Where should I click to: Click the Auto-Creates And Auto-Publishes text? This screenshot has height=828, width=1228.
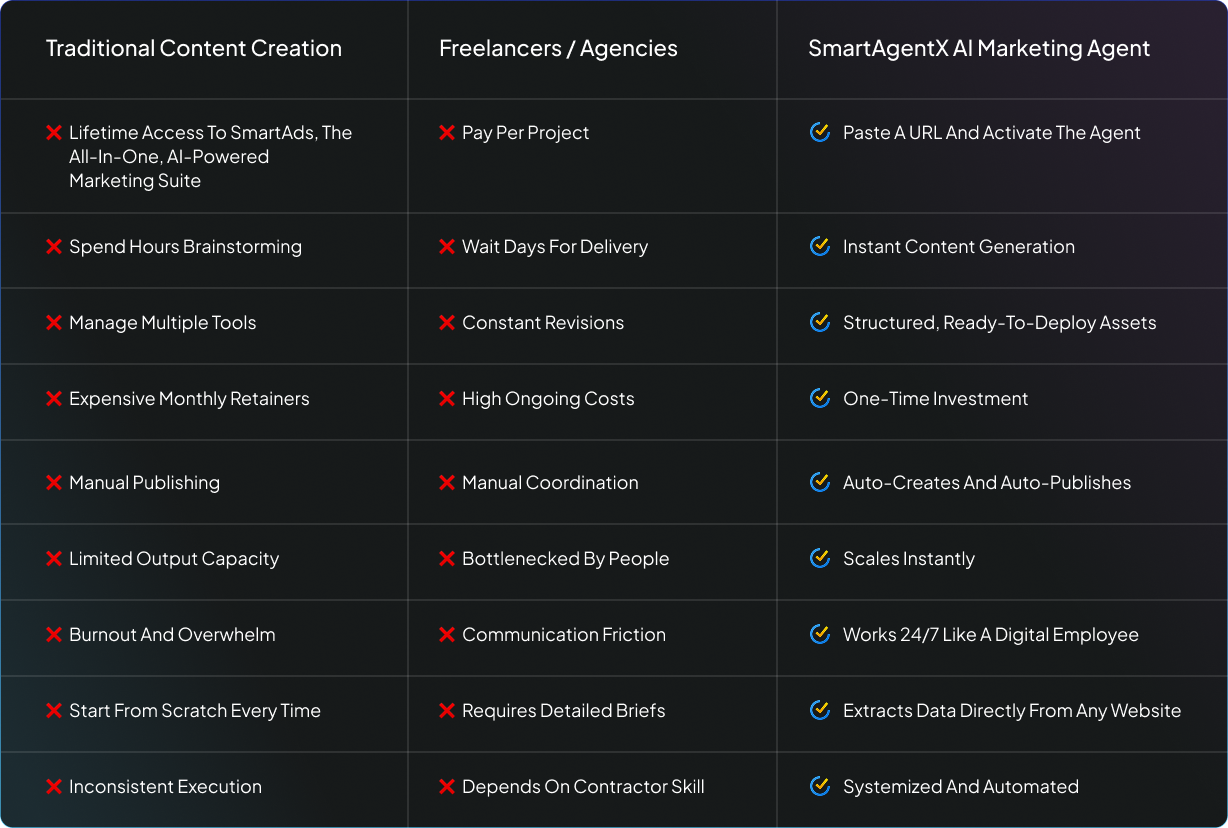[987, 482]
